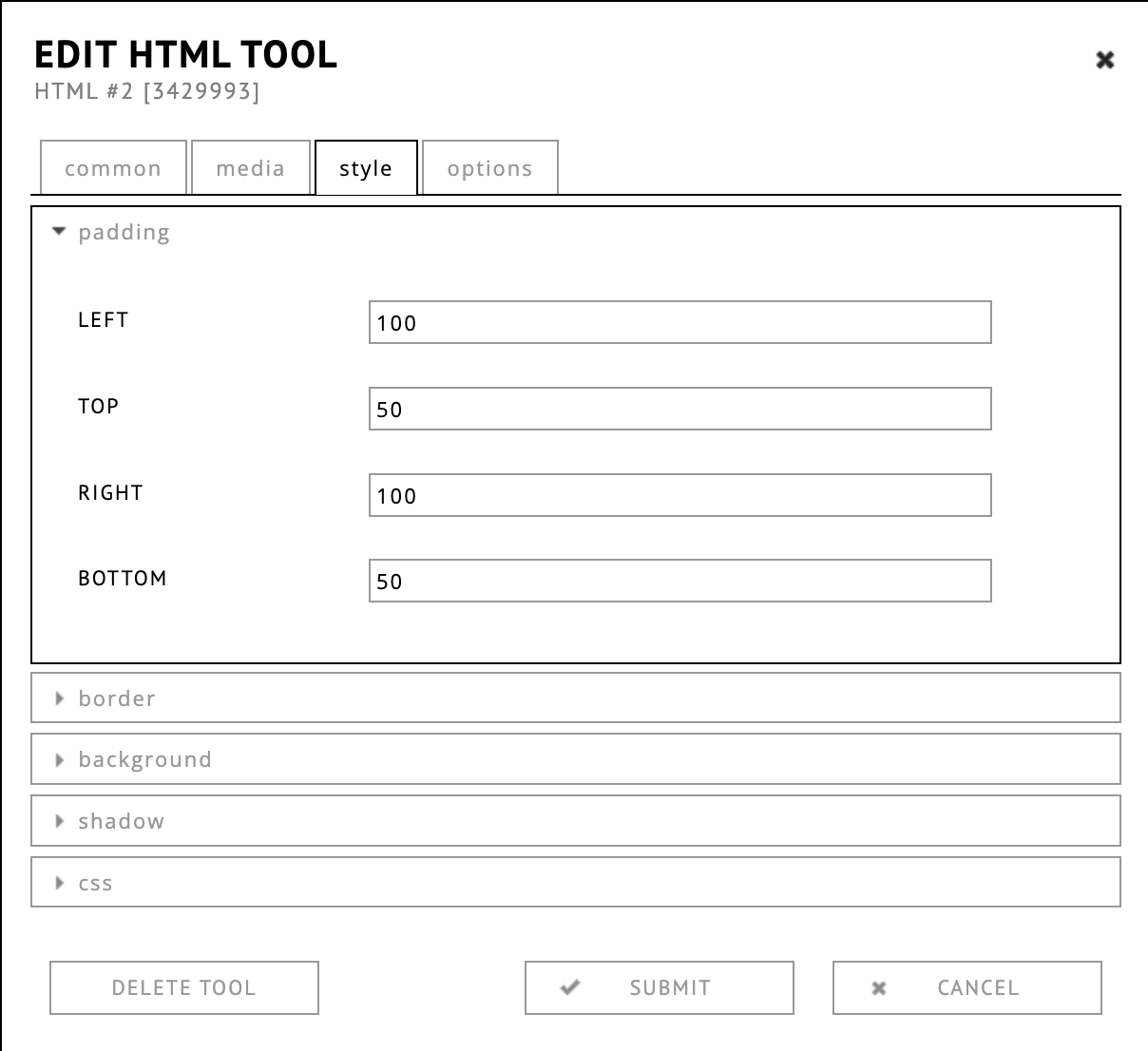This screenshot has width=1148, height=1051.
Task: Close the Edit HTML Tool dialog
Action: [1104, 60]
